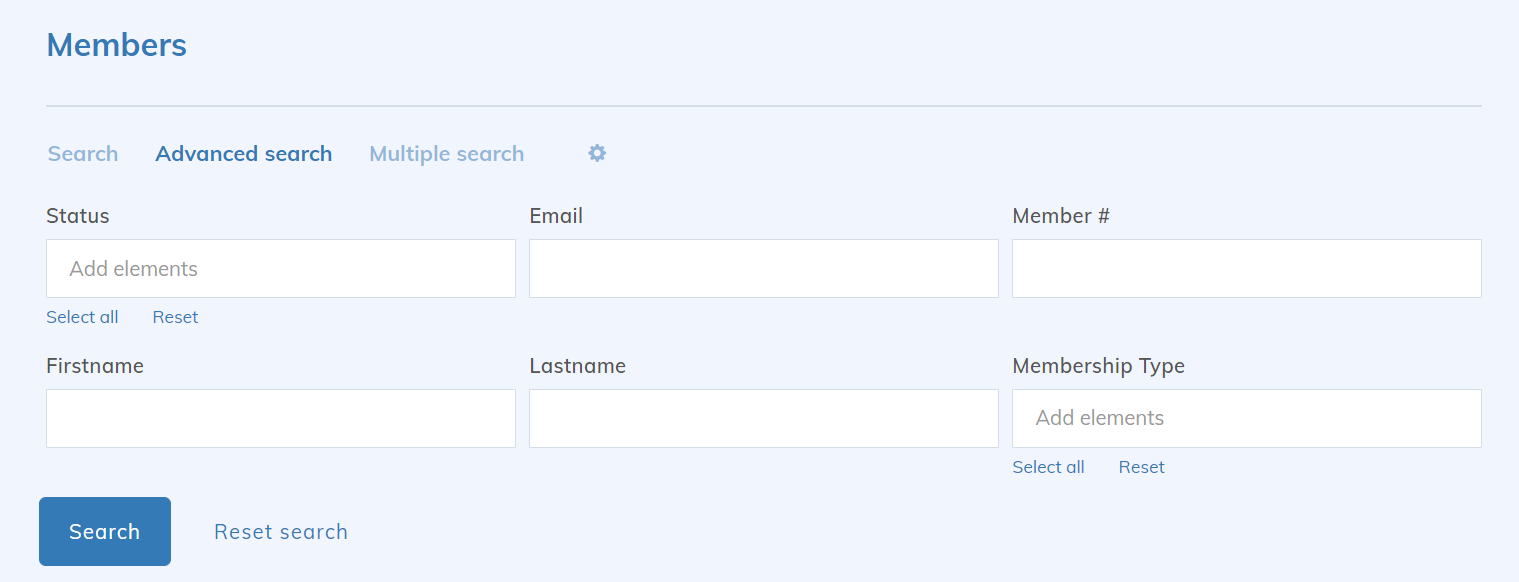Focus the Email input field
The image size is (1519, 582).
(x=763, y=268)
